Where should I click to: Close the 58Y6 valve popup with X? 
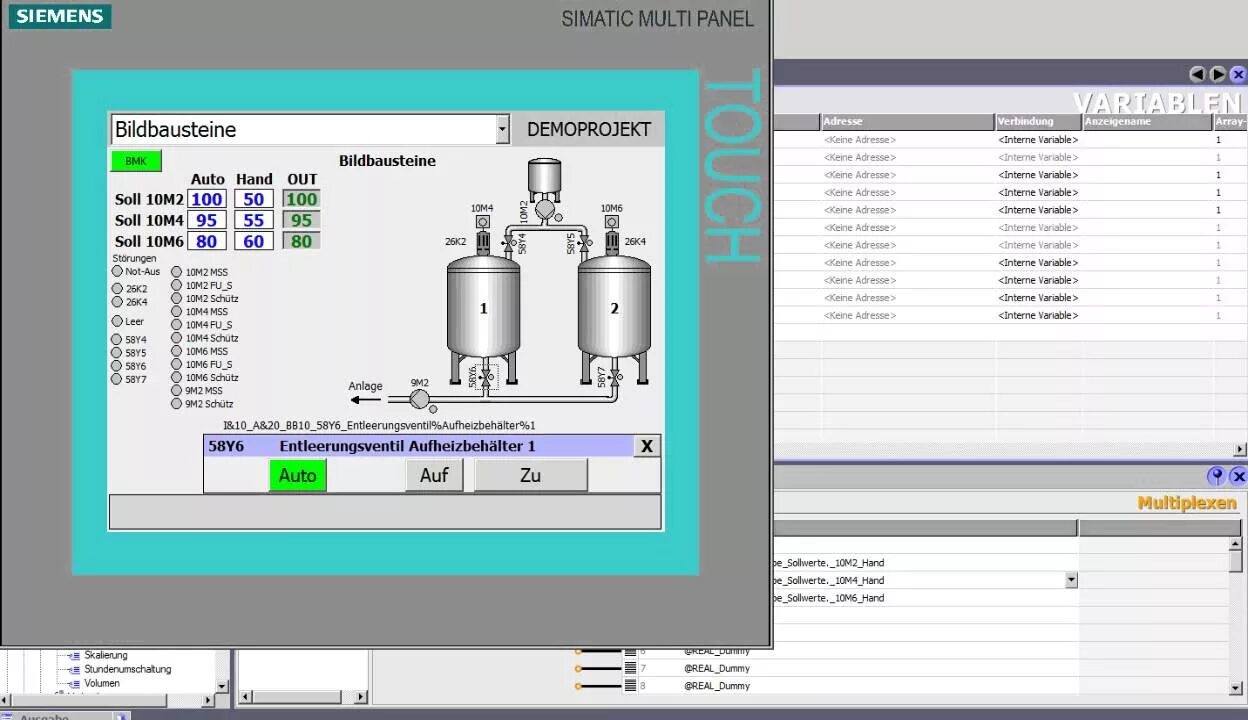pyautogui.click(x=647, y=446)
